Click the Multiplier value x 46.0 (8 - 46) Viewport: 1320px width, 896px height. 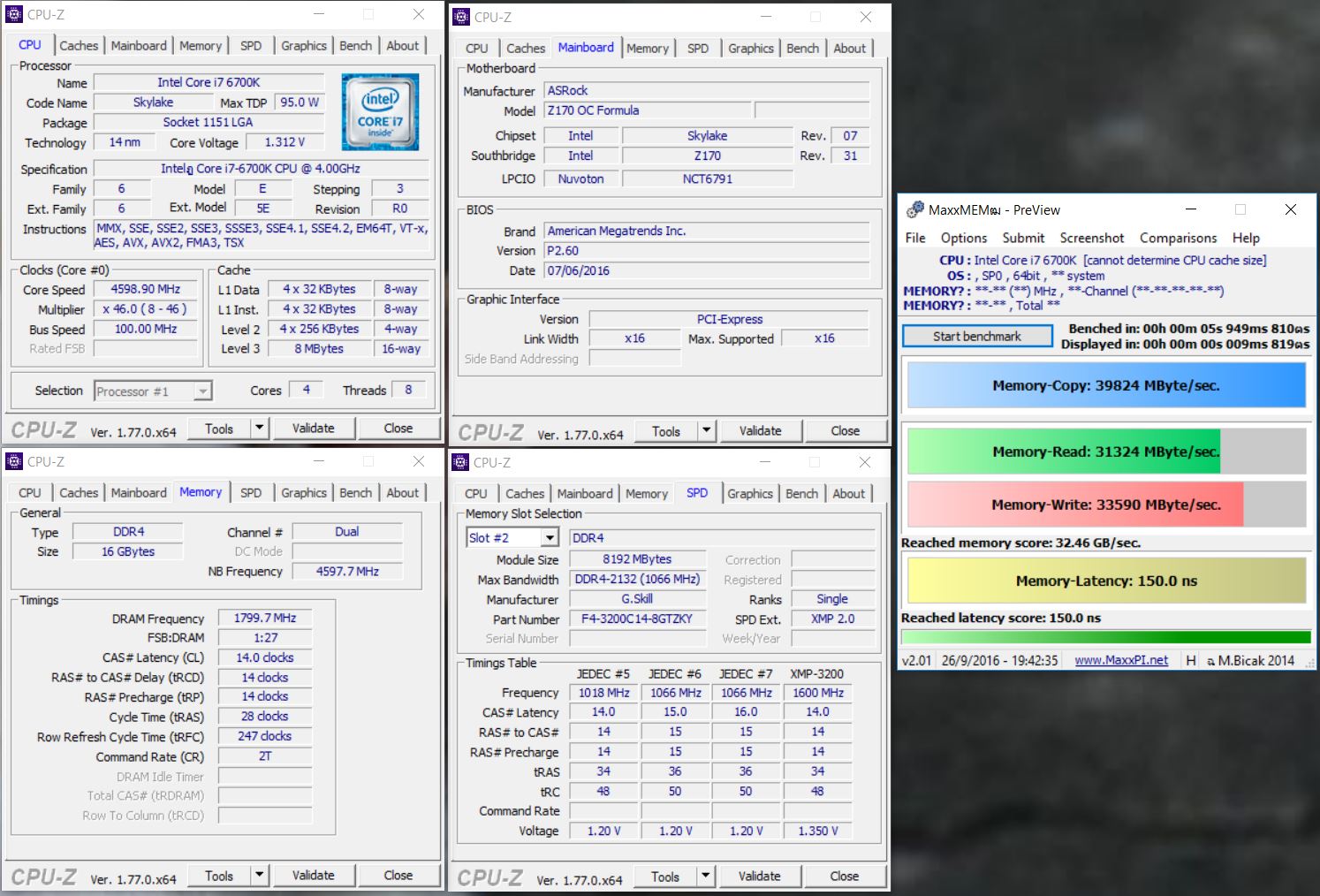pyautogui.click(x=146, y=309)
